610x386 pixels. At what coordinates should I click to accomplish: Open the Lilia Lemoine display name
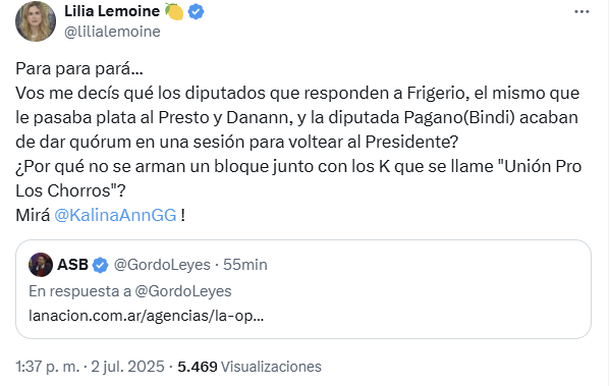[112, 11]
